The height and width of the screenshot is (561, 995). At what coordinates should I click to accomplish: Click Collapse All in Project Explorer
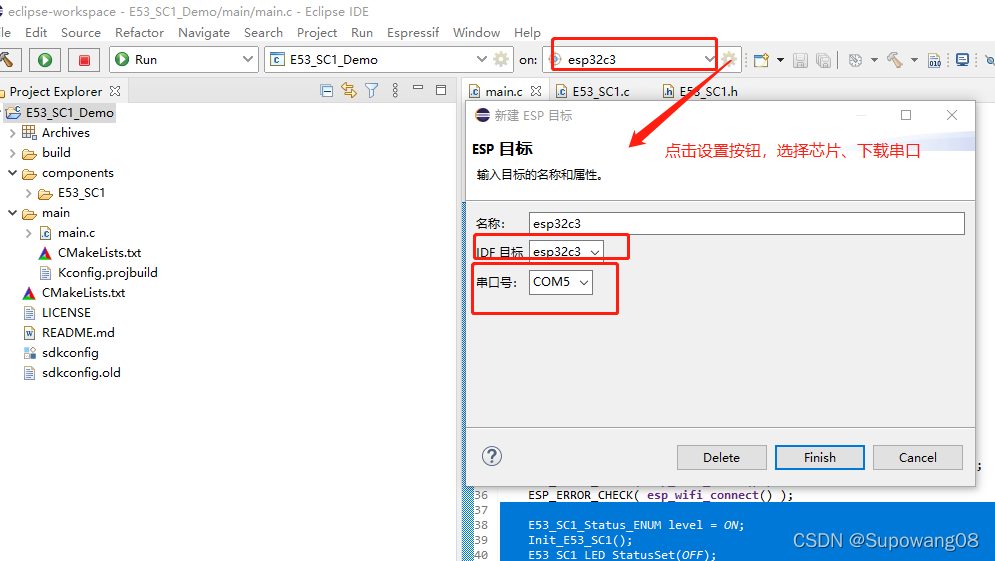[327, 91]
